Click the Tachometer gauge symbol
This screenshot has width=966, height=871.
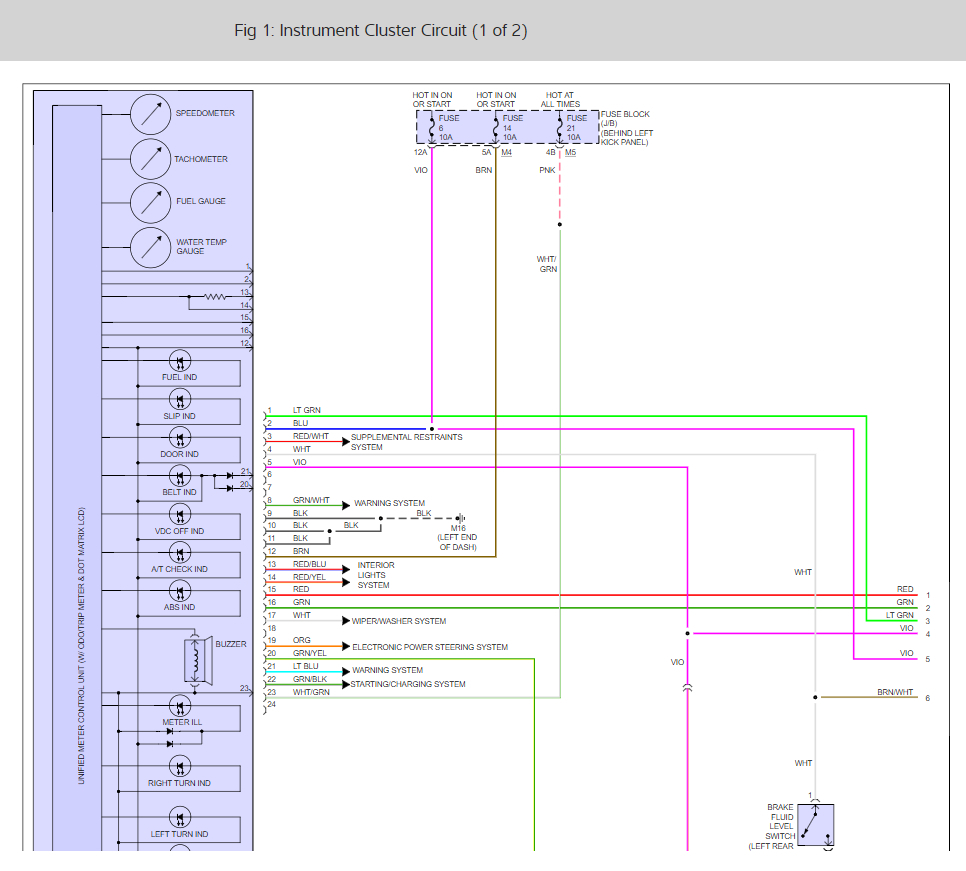coord(150,159)
